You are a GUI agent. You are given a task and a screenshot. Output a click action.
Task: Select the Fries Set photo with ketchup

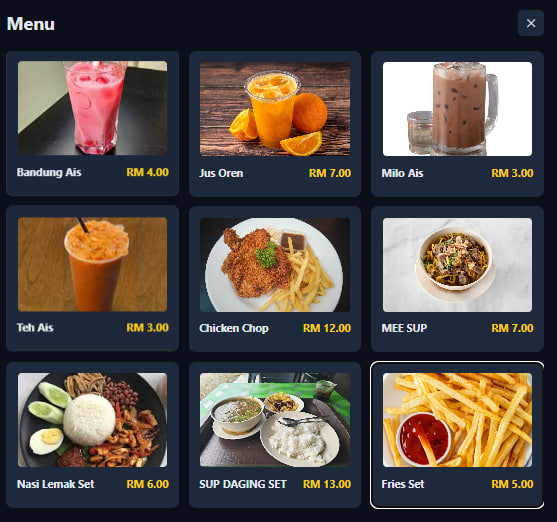click(458, 420)
